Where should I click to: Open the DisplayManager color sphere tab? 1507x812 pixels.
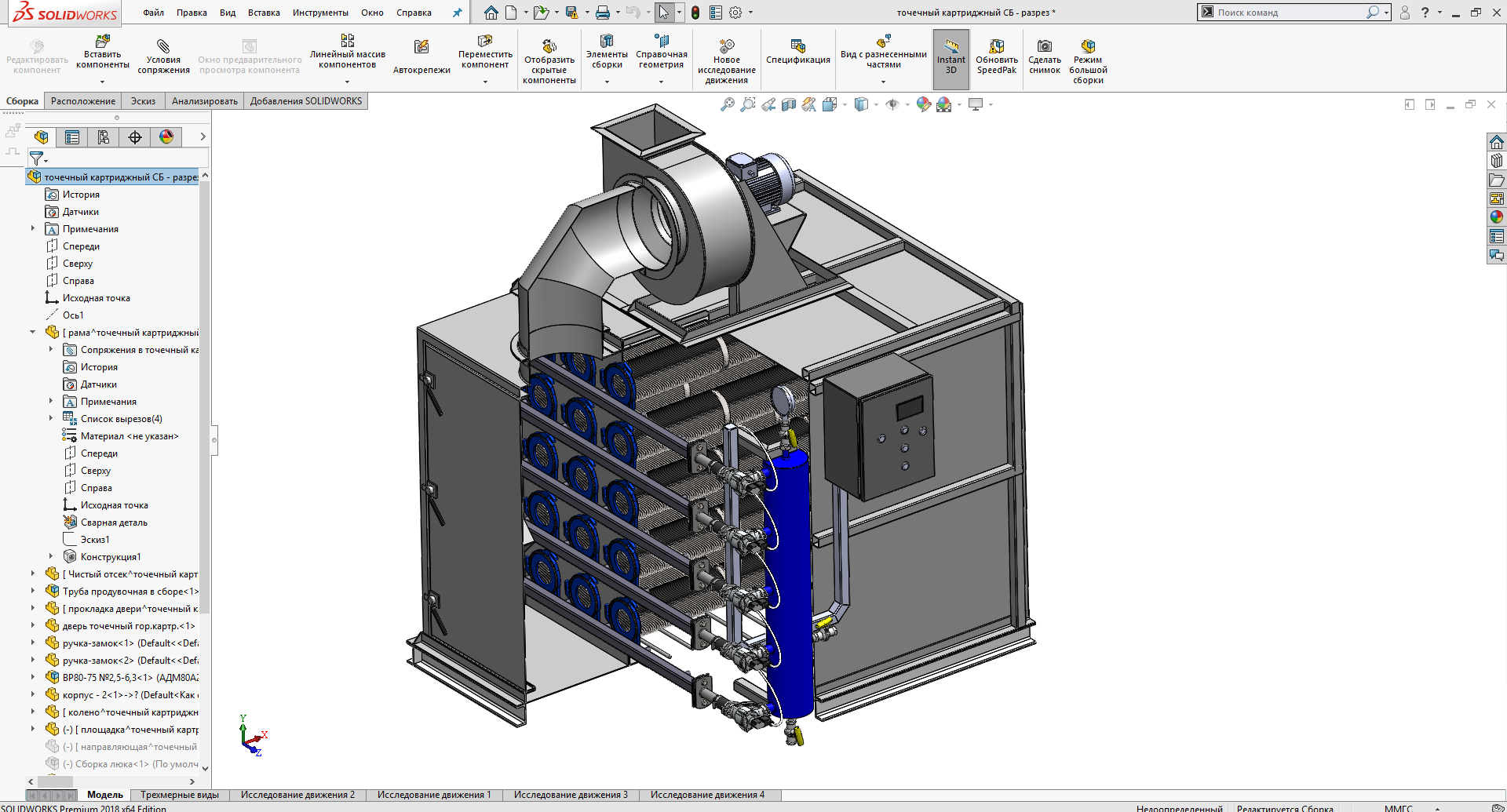[166, 137]
